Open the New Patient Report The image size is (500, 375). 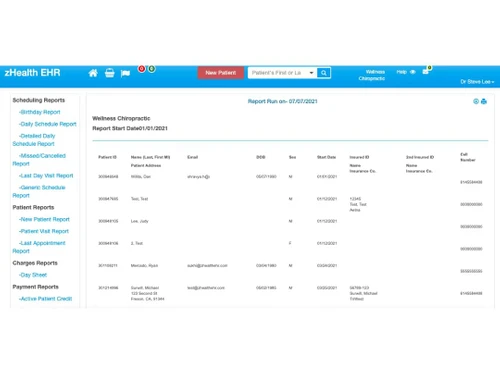[44, 219]
